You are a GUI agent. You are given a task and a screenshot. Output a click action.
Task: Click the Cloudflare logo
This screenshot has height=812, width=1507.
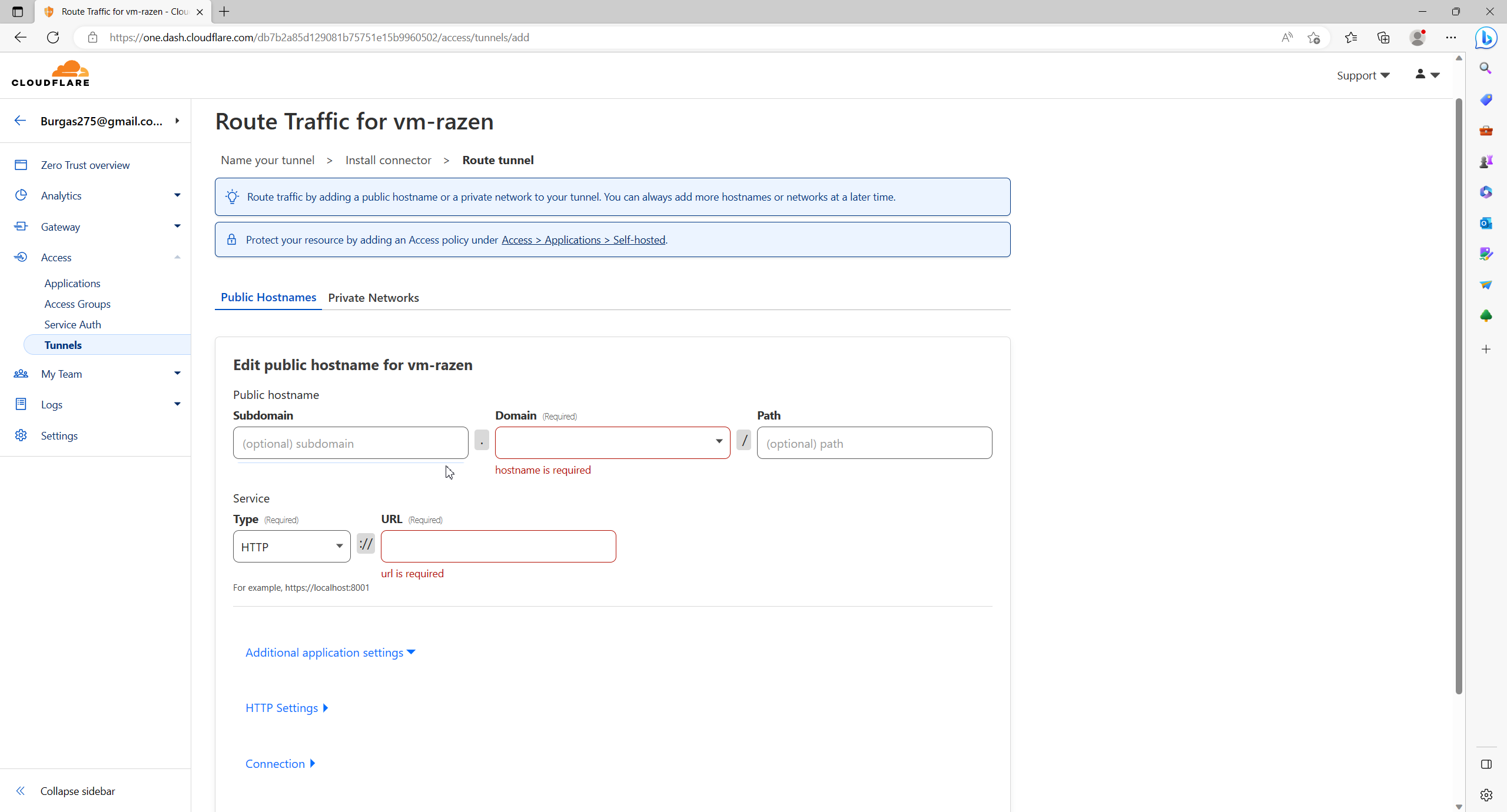pyautogui.click(x=51, y=74)
